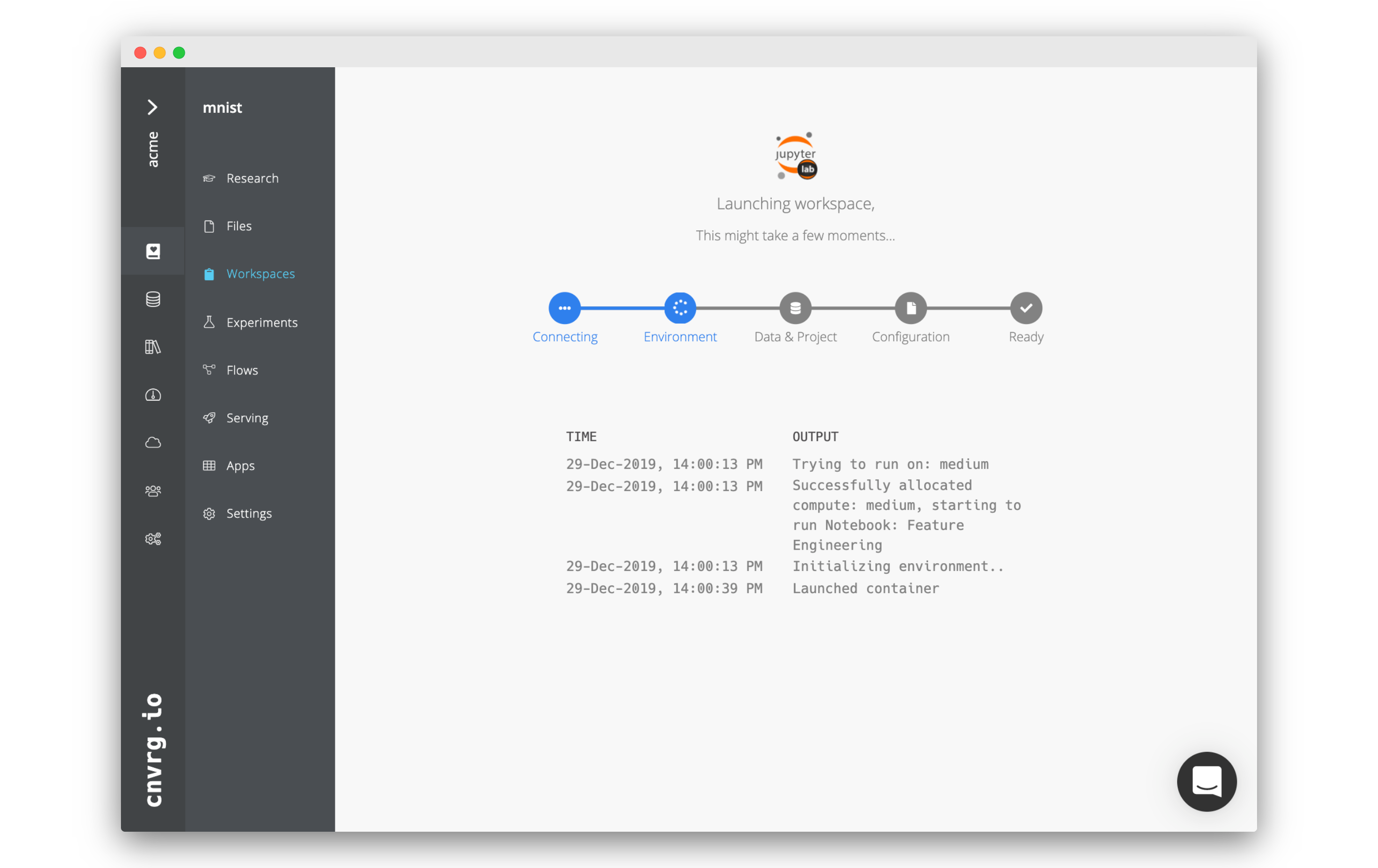
Task: Select the Configuration step indicator
Action: (x=910, y=307)
